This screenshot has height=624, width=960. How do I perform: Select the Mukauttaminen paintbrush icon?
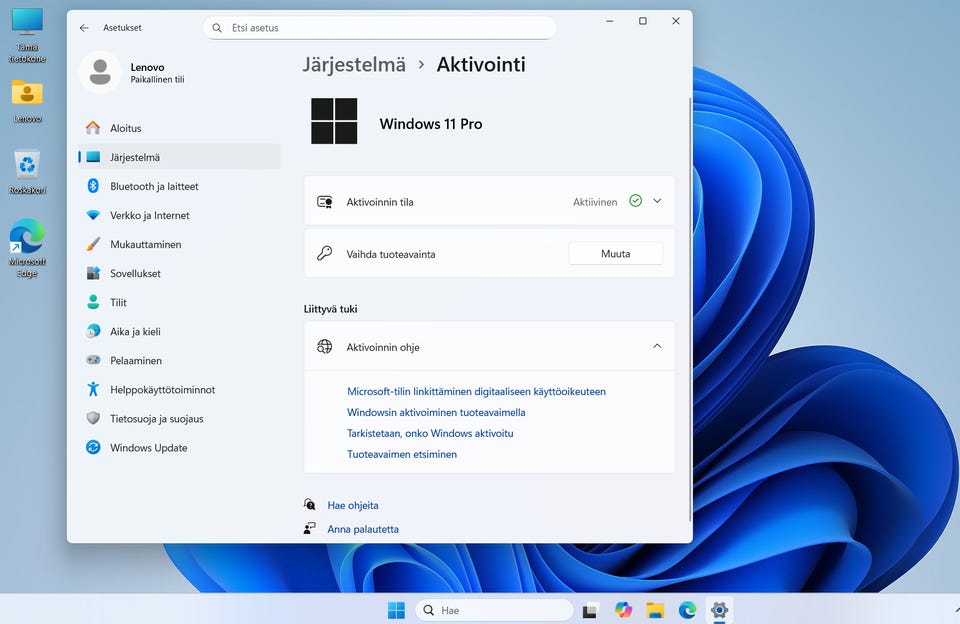click(93, 244)
